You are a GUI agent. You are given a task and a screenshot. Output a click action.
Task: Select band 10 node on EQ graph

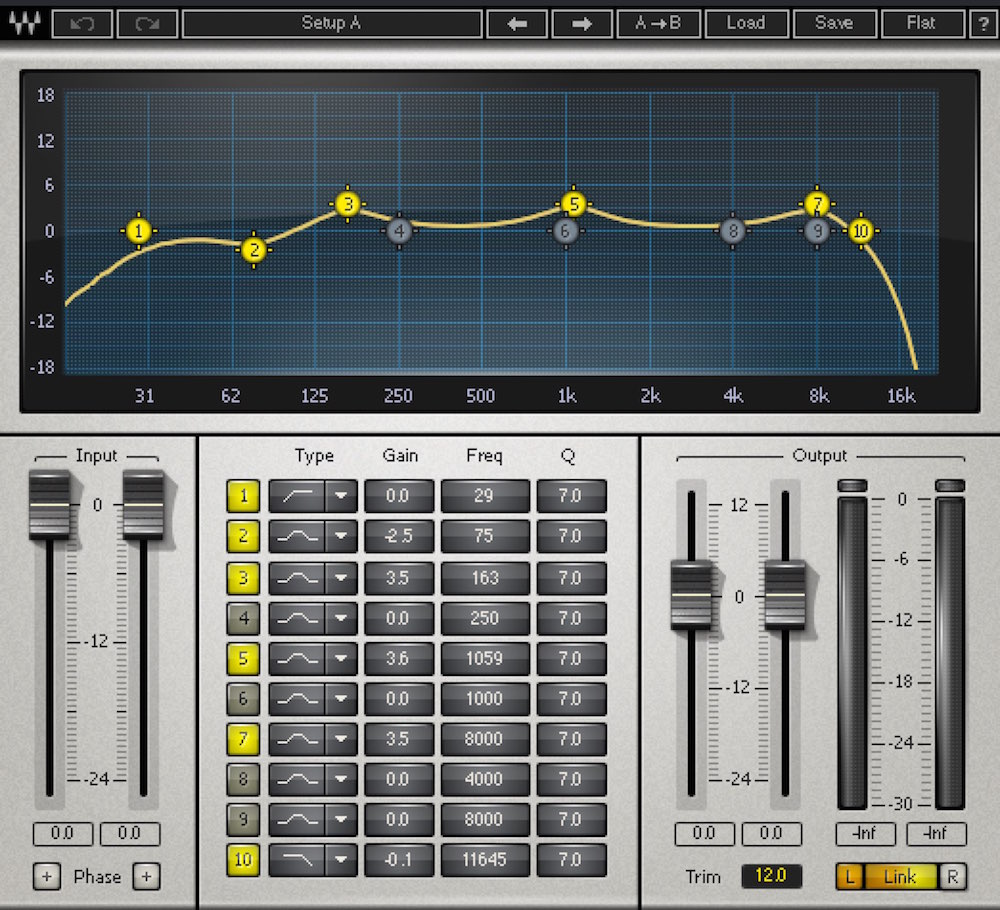coord(861,231)
